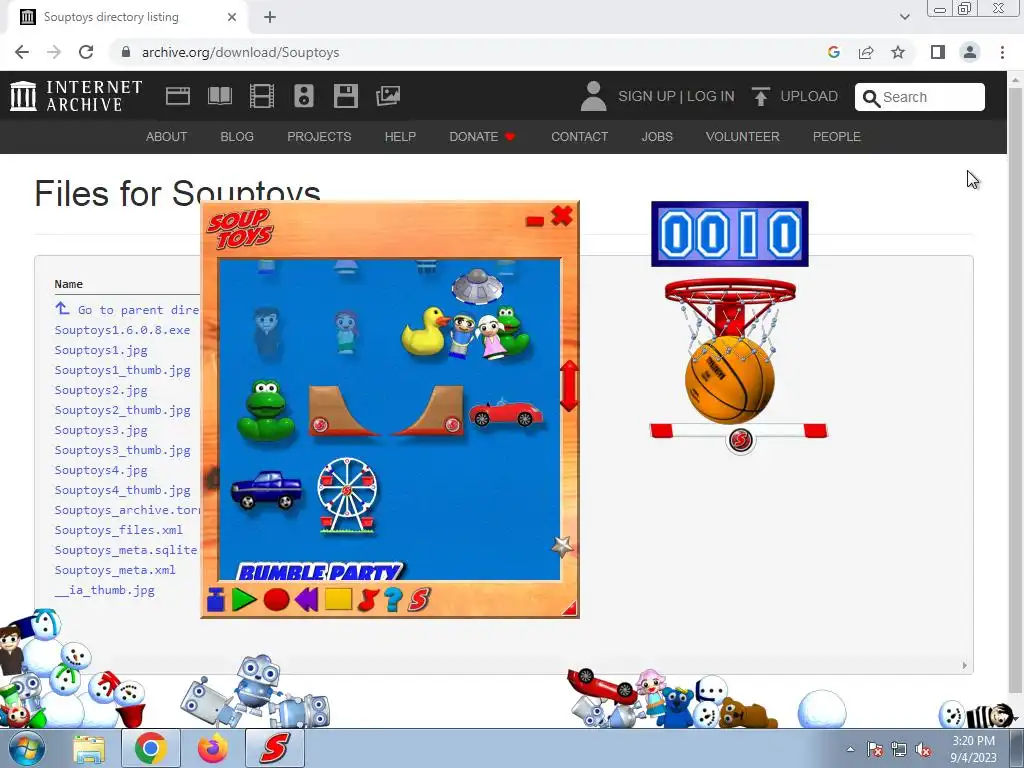Click the Internet Archive logo
The width and height of the screenshot is (1024, 768).
pos(76,96)
